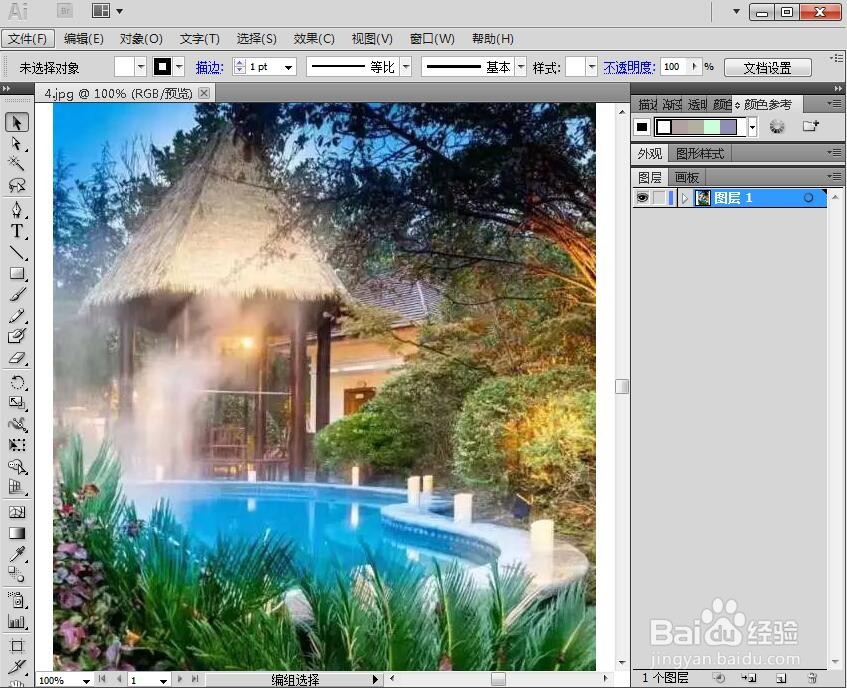Close the 4.jpg document tab

(204, 93)
